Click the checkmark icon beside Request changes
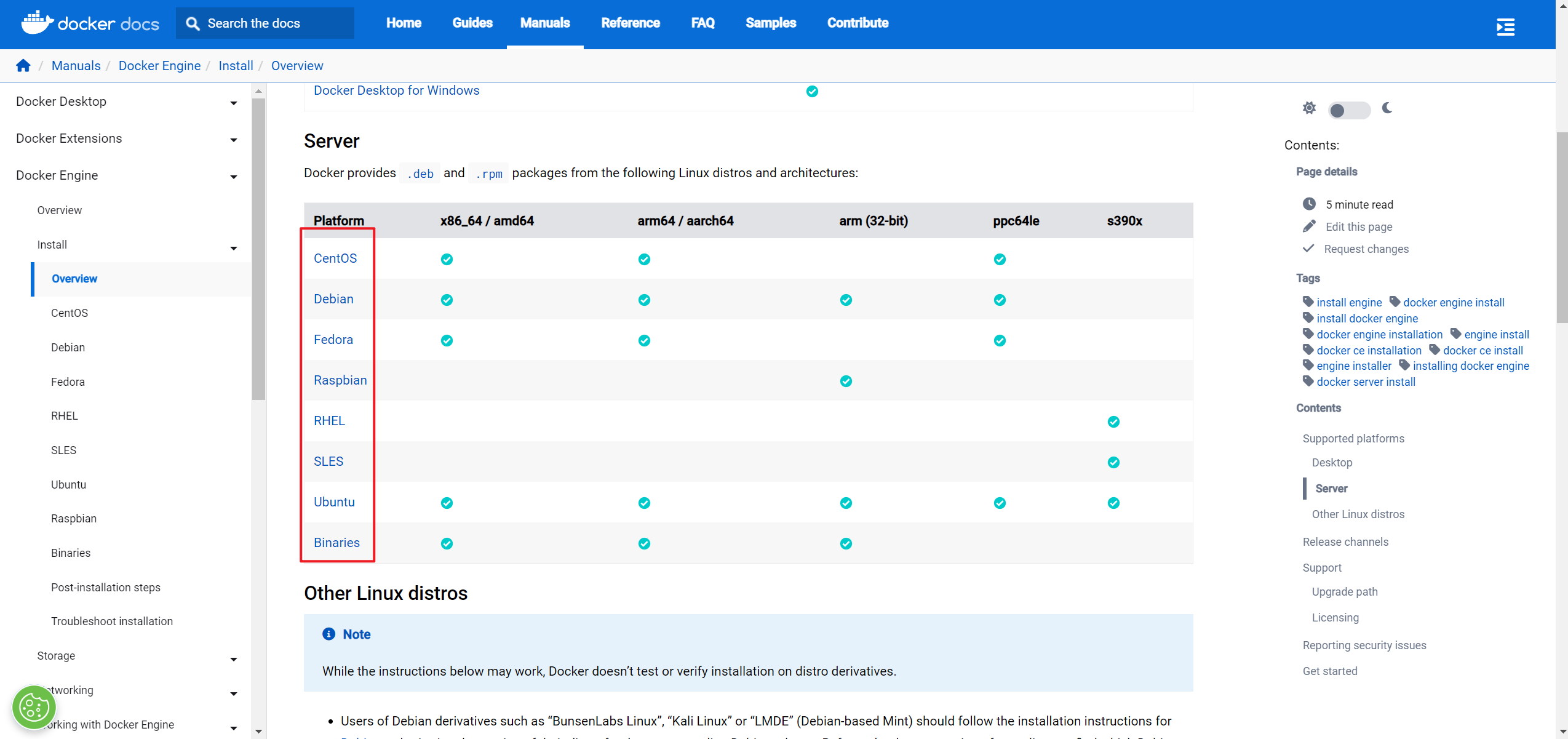Image resolution: width=1568 pixels, height=739 pixels. 1308,249
